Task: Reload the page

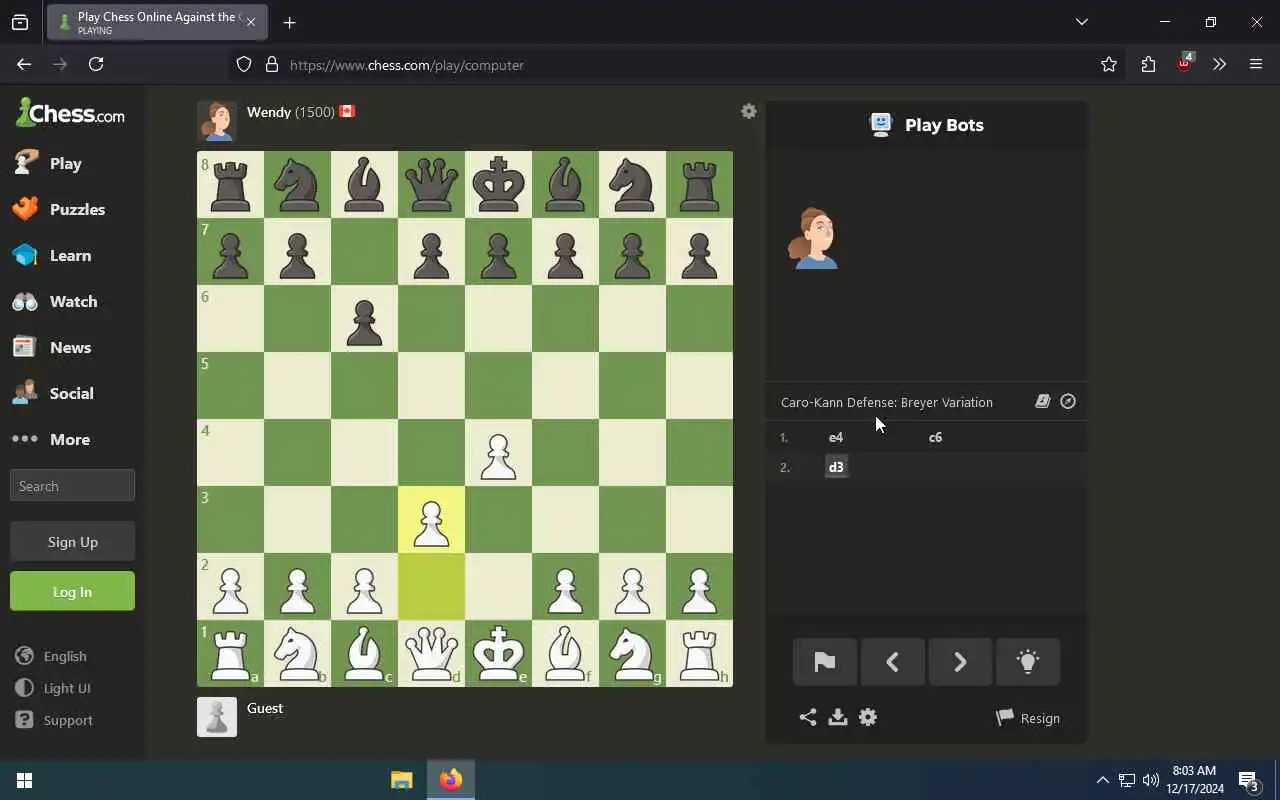Action: coord(96,64)
